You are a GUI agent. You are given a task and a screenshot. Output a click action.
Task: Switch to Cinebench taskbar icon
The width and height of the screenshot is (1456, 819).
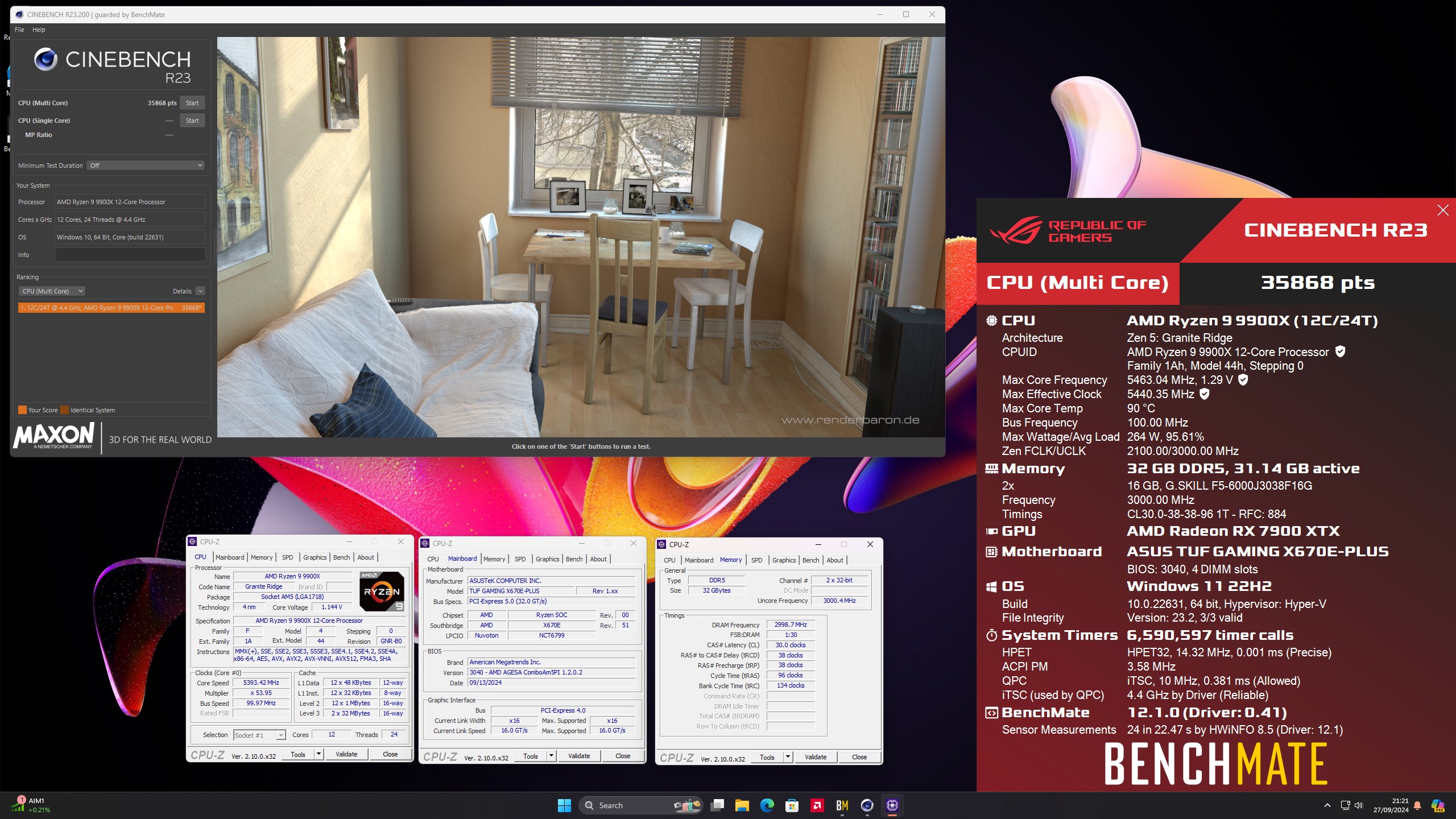tap(867, 805)
